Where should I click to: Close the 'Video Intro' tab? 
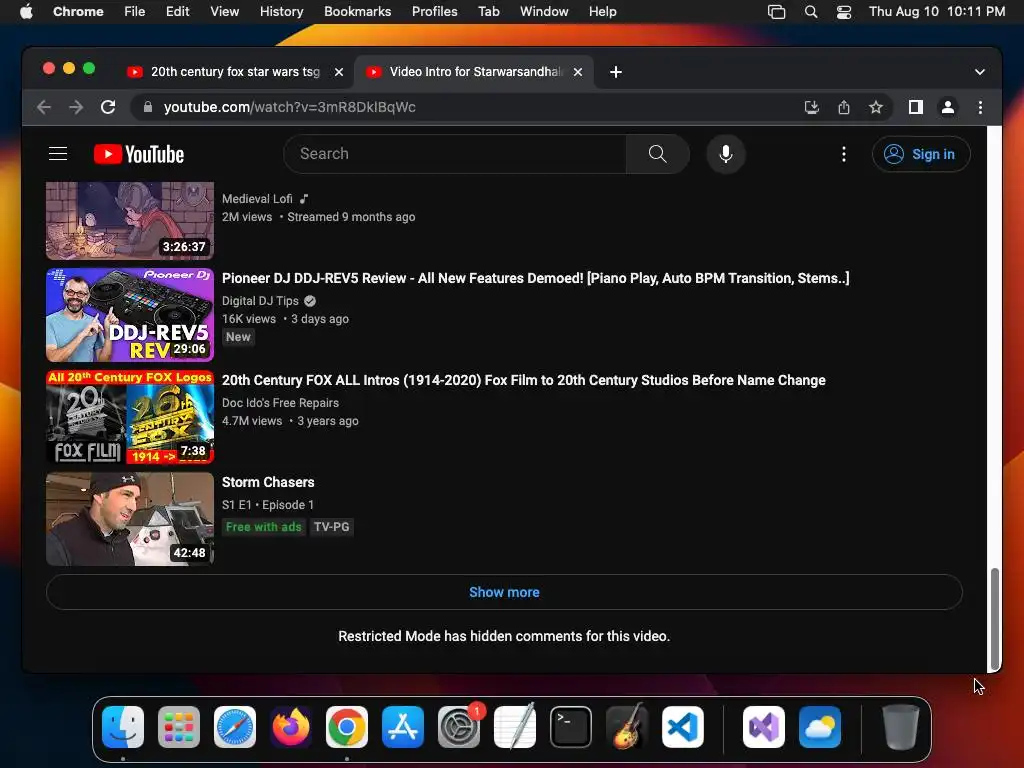tap(578, 72)
